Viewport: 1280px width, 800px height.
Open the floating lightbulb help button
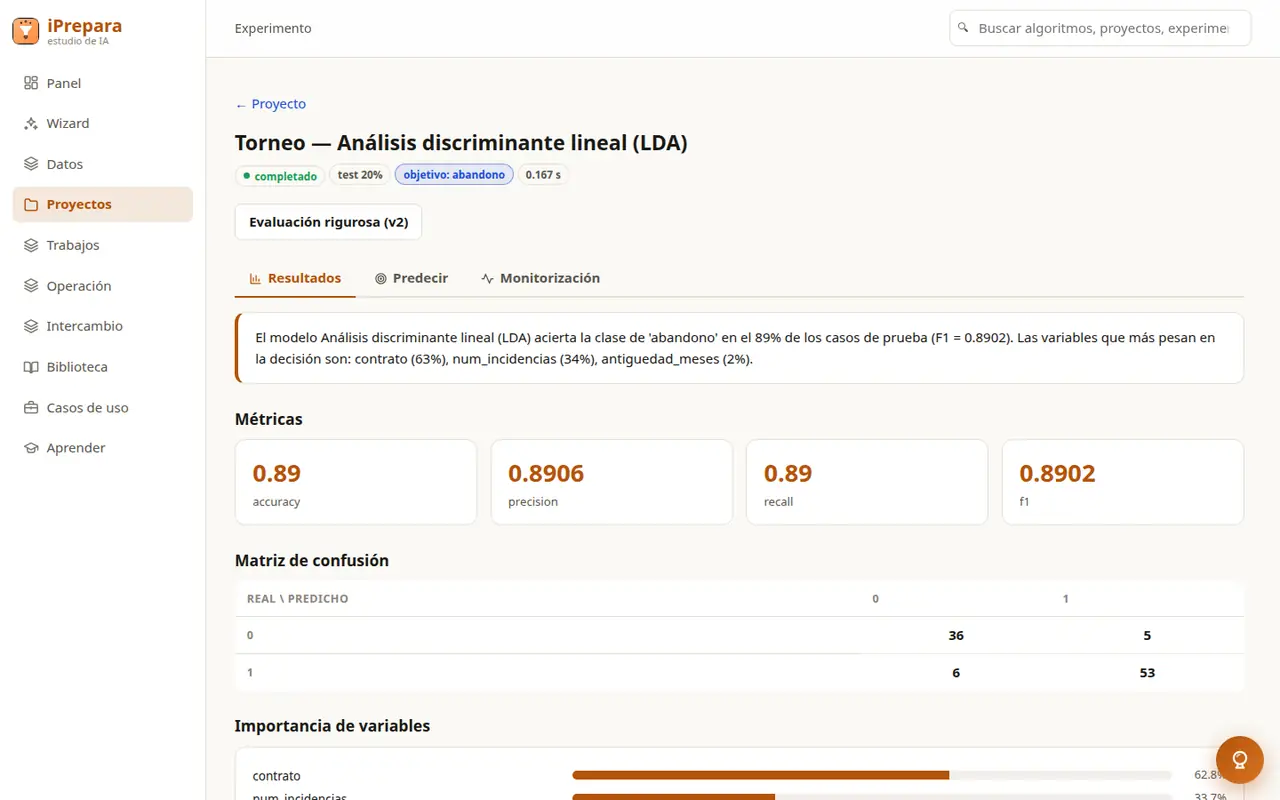(1240, 760)
